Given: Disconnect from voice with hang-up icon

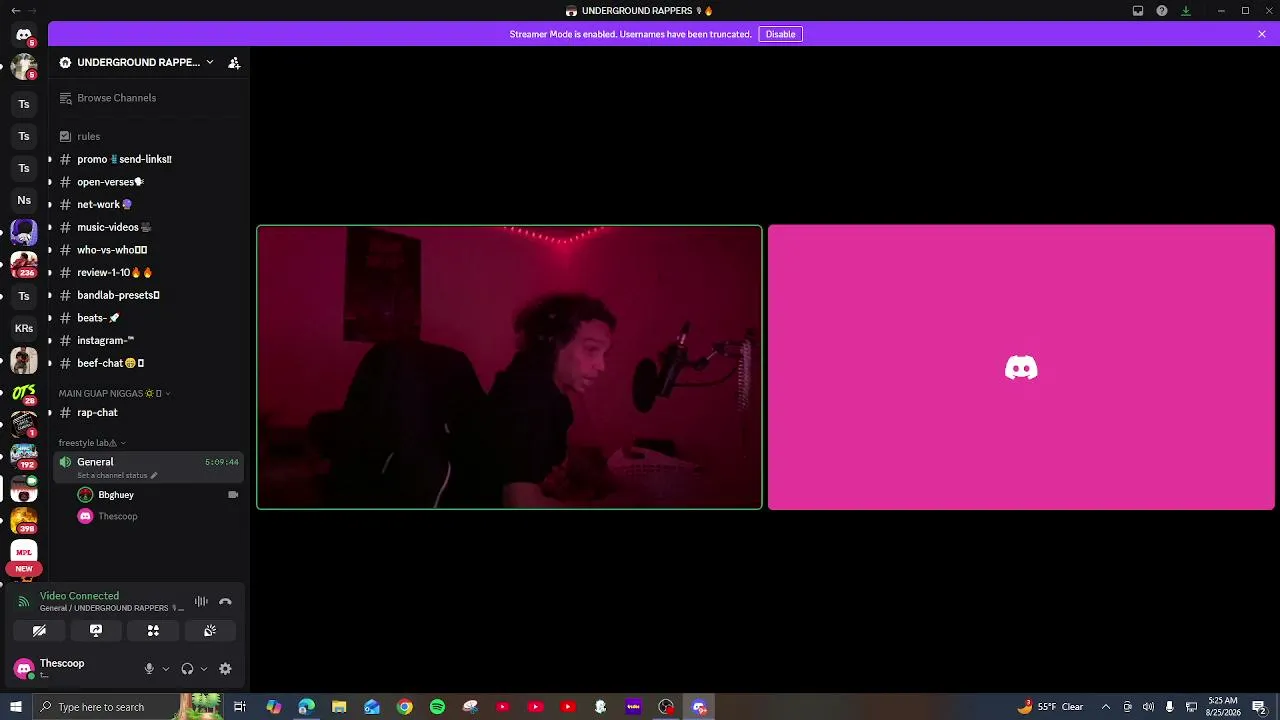Looking at the screenshot, I should (x=225, y=601).
